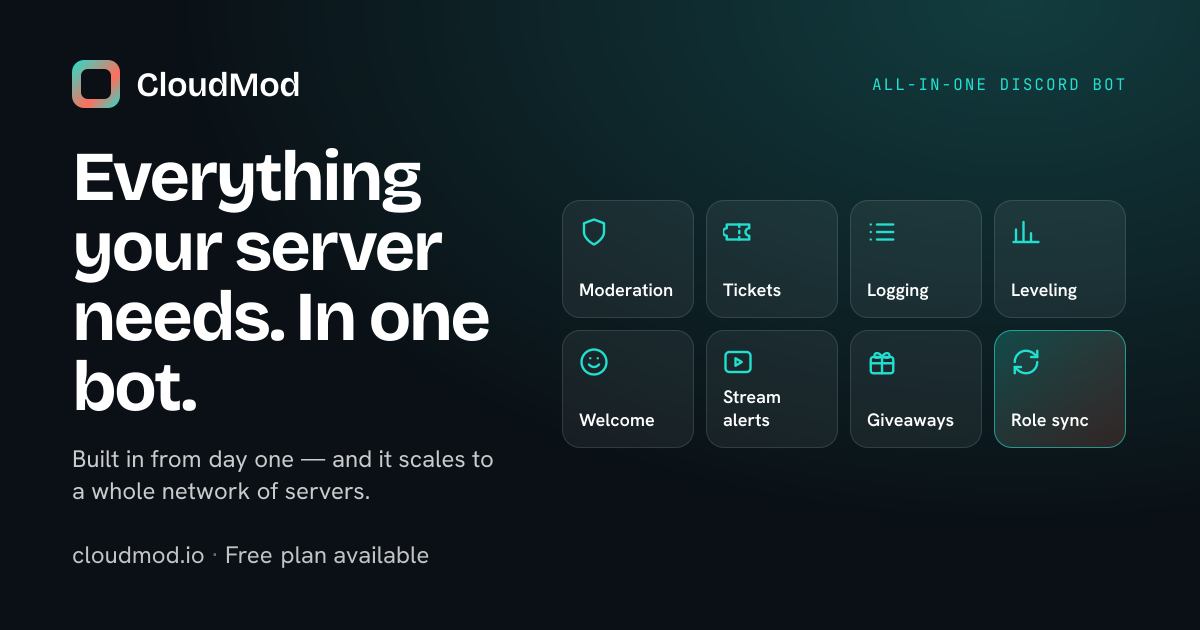Click the headline "Everything your server needs"
The image size is (1200, 630).
[282, 281]
